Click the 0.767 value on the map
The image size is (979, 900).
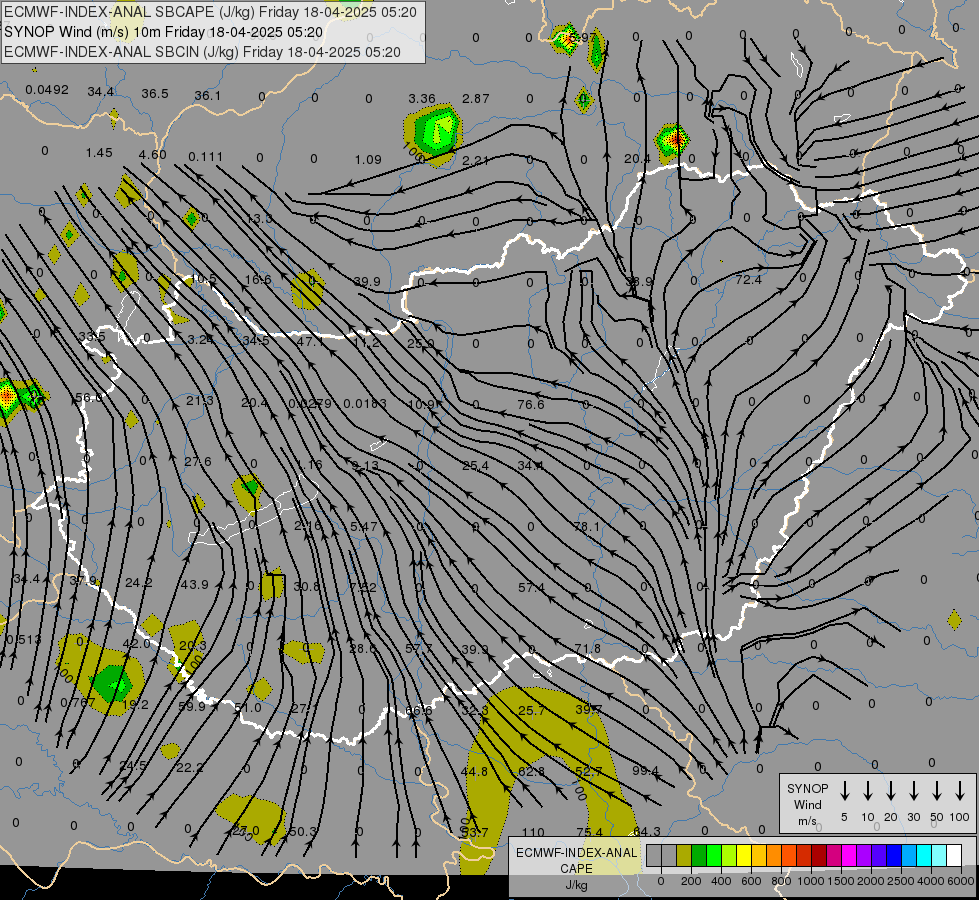click(x=78, y=703)
